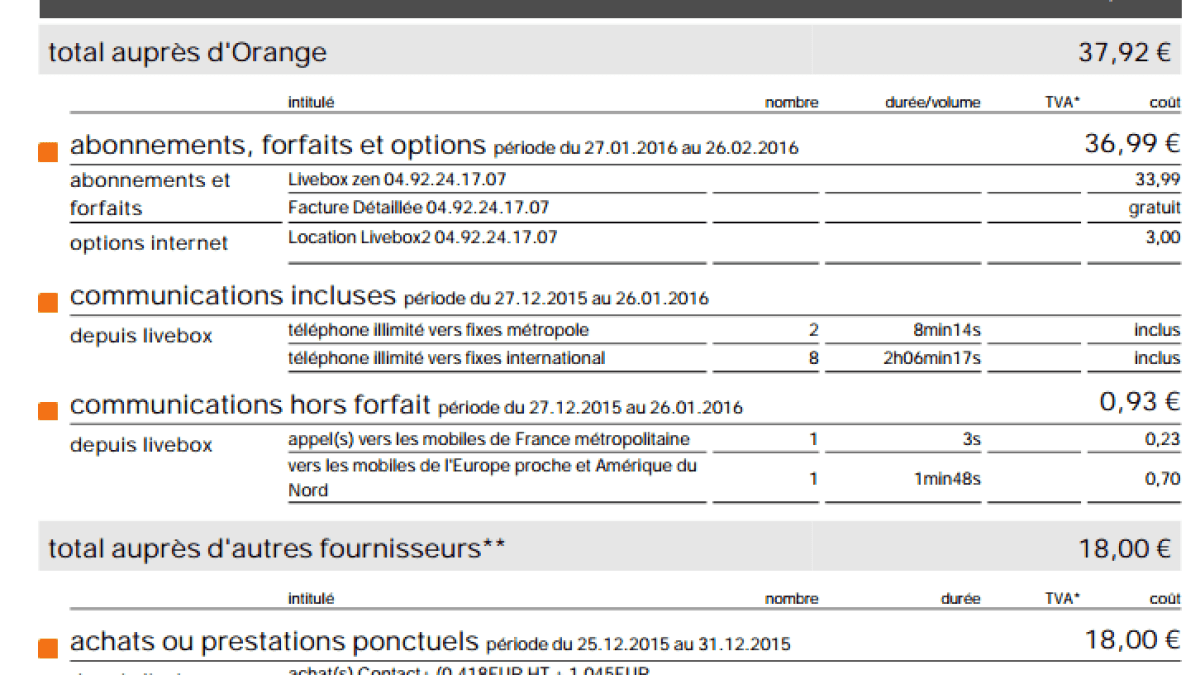This screenshot has width=1200, height=675.
Task: Click the 37,92 € total amount
Action: pyautogui.click(x=1124, y=53)
